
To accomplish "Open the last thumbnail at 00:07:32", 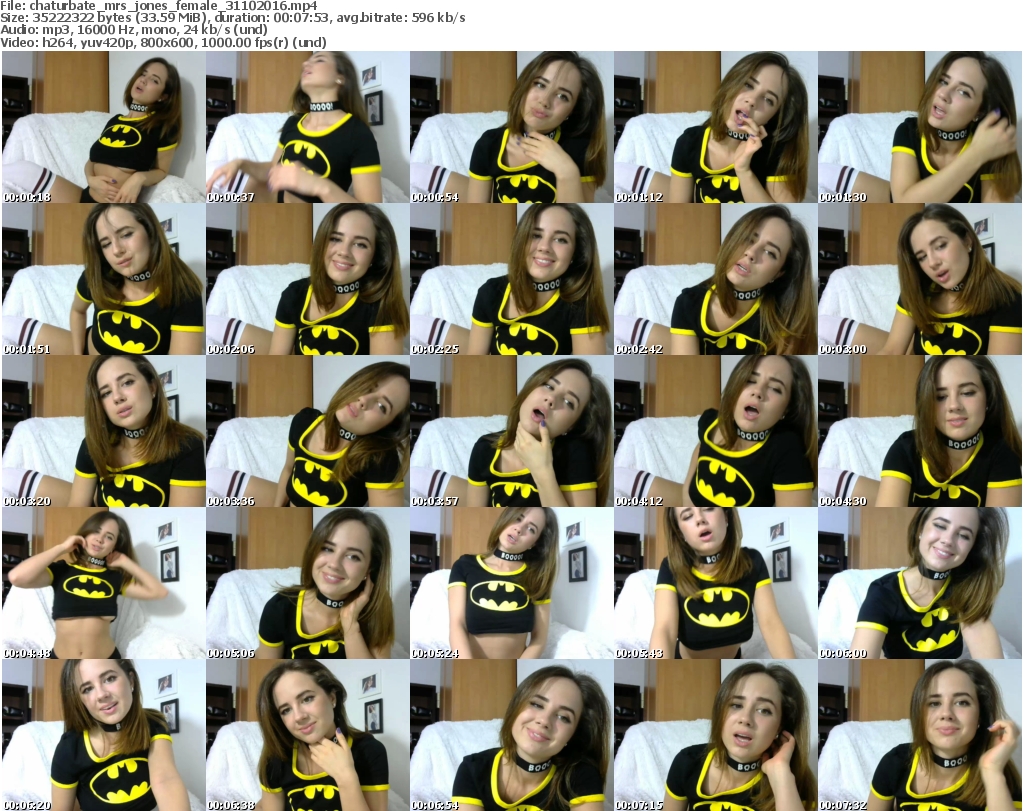I will pos(919,734).
